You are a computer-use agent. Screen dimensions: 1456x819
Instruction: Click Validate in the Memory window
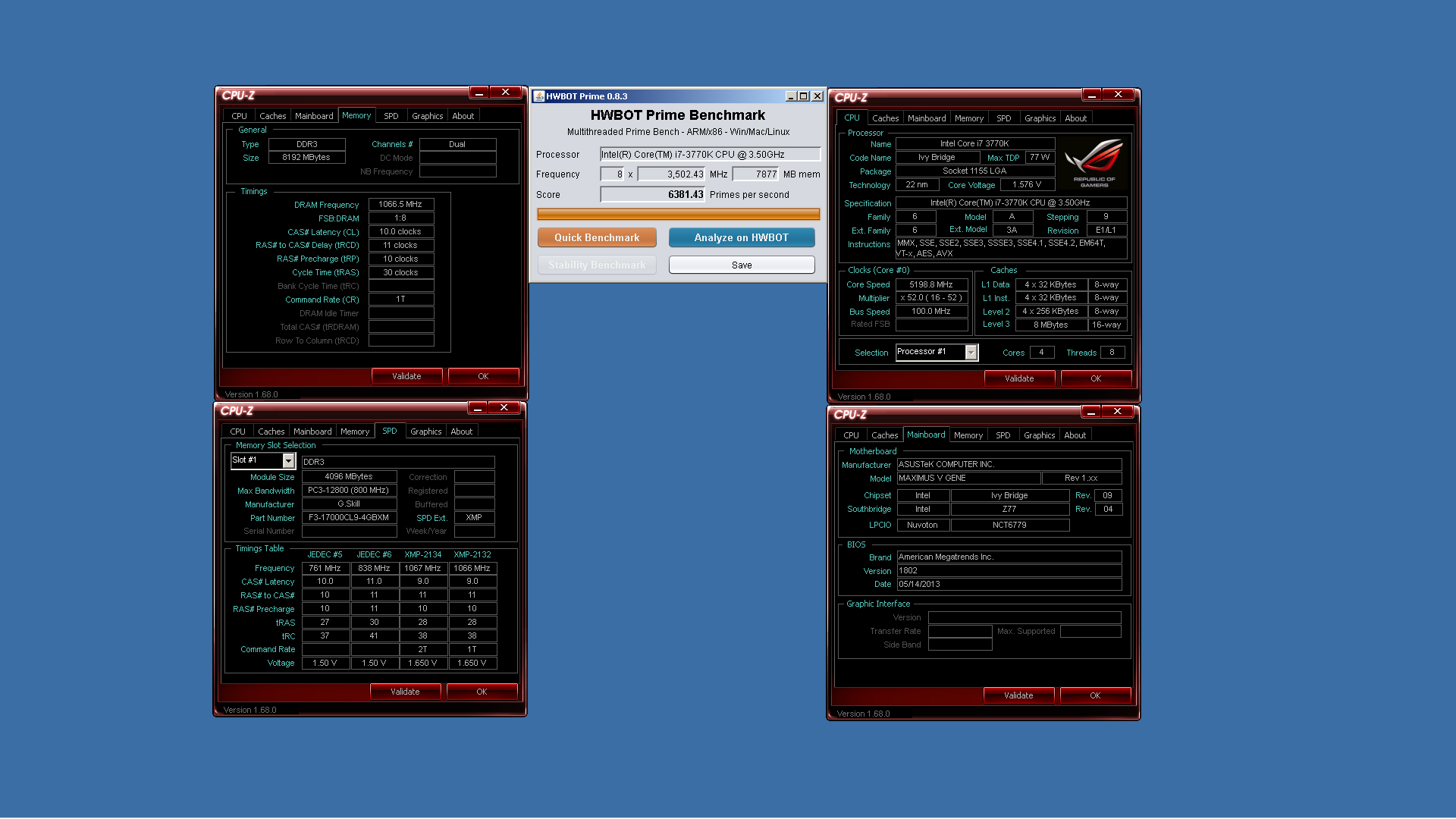[406, 377]
